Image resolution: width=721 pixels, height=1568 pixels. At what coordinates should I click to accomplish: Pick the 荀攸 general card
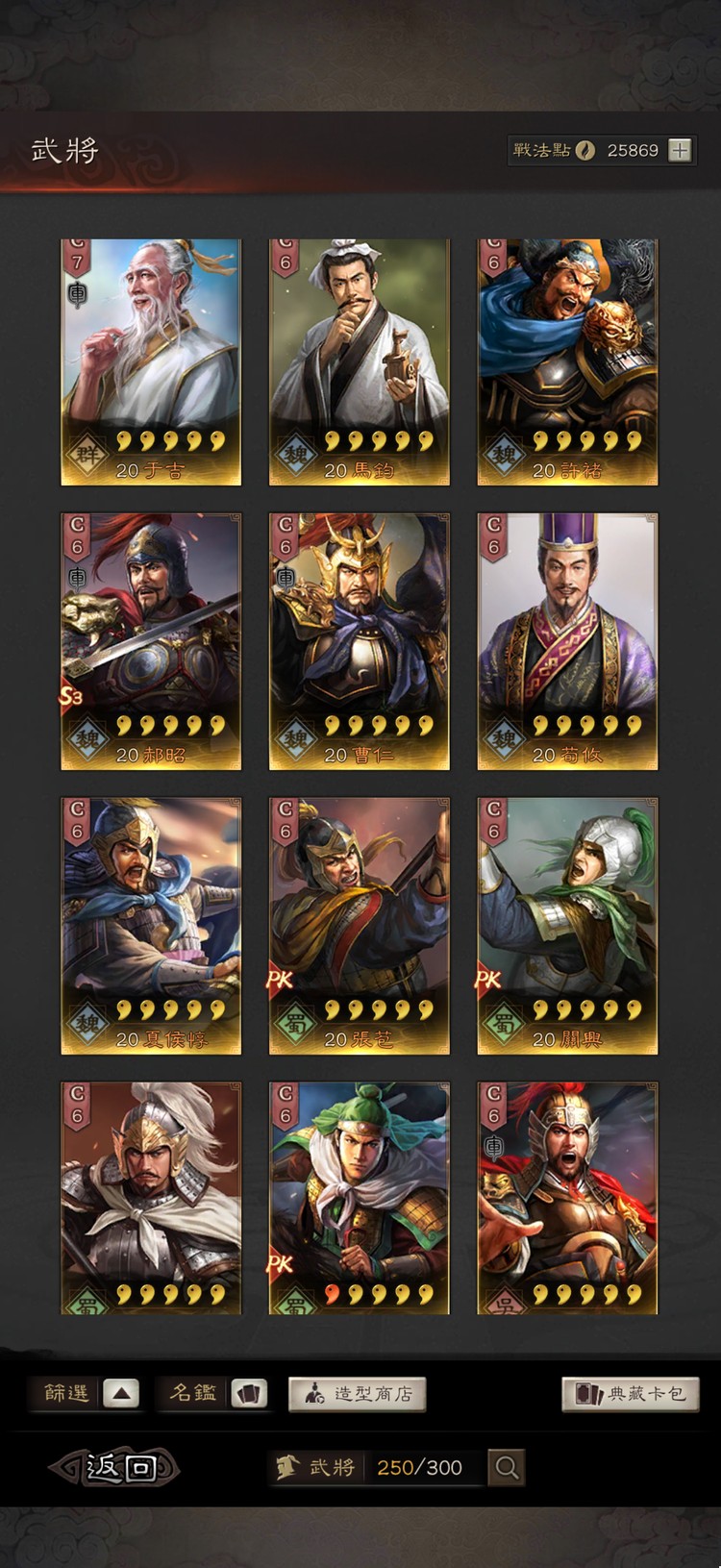pos(567,641)
